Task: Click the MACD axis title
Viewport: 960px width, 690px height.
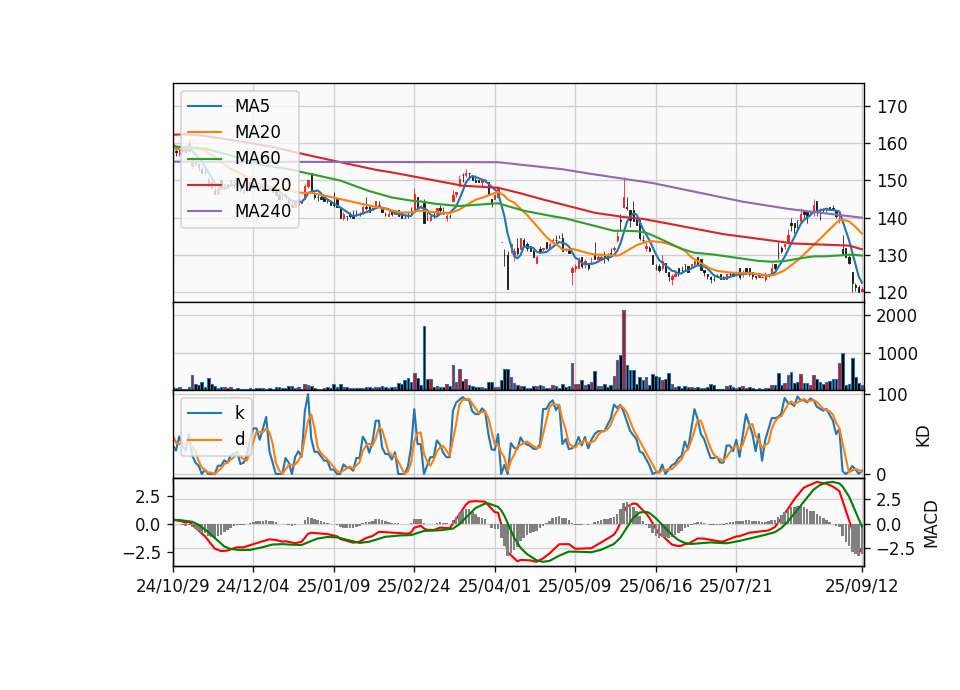Action: (931, 524)
